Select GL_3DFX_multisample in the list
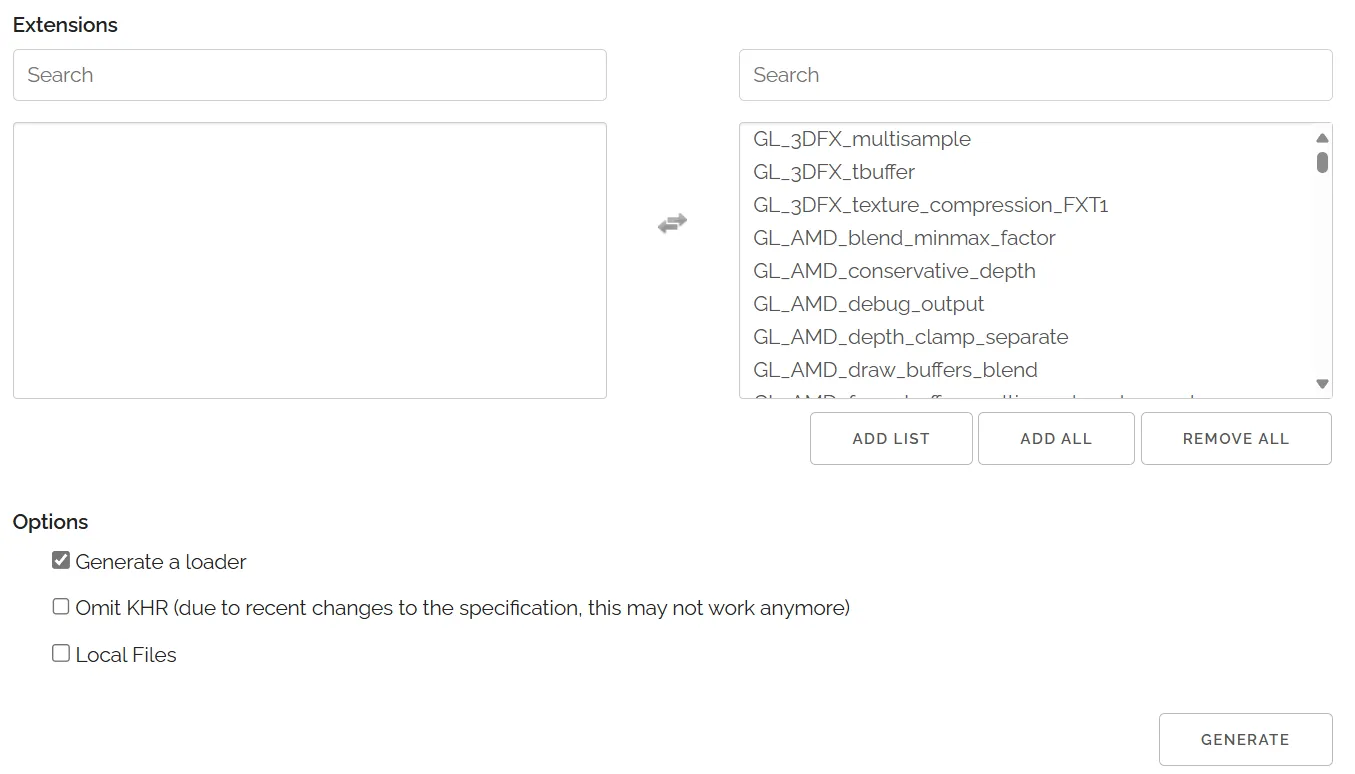This screenshot has height=774, width=1355. pyautogui.click(x=862, y=139)
